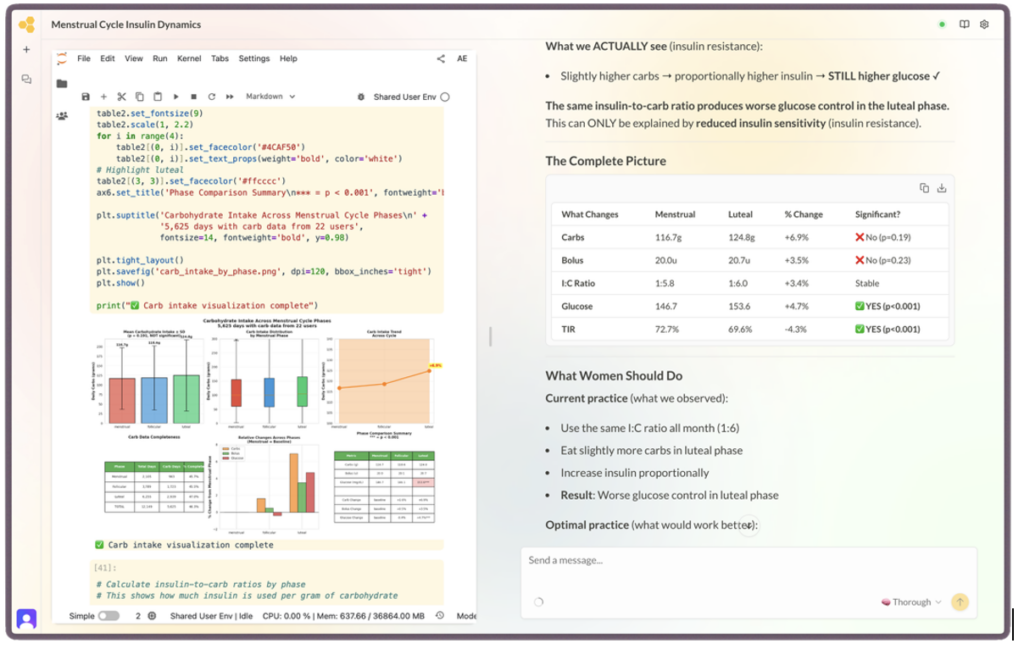Image resolution: width=1024 pixels, height=649 pixels.
Task: Click the notebook share icon
Action: pyautogui.click(x=441, y=59)
